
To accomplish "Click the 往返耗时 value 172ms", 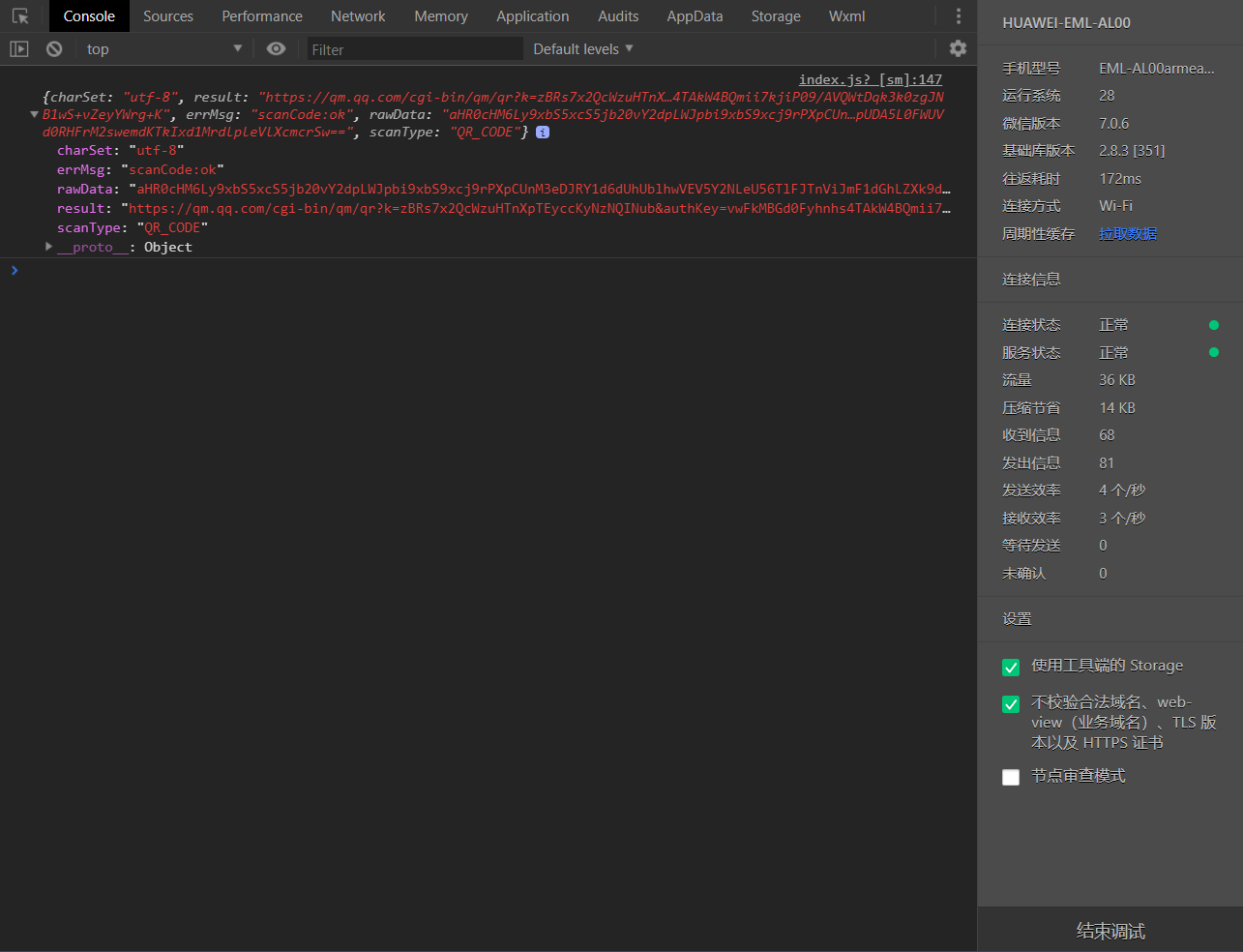I will 1120,178.
